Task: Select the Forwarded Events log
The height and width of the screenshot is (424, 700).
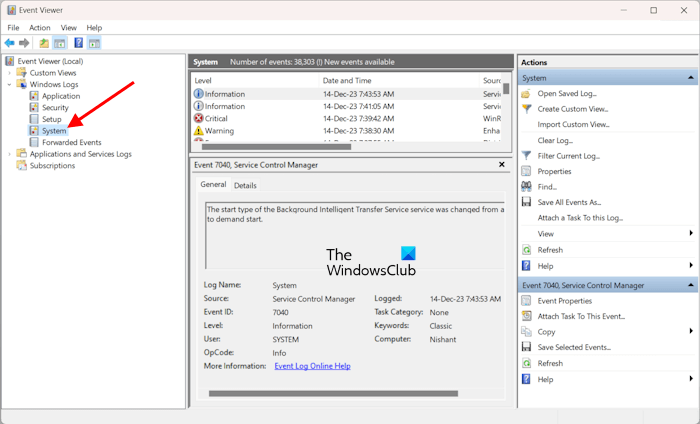Action: (71, 142)
